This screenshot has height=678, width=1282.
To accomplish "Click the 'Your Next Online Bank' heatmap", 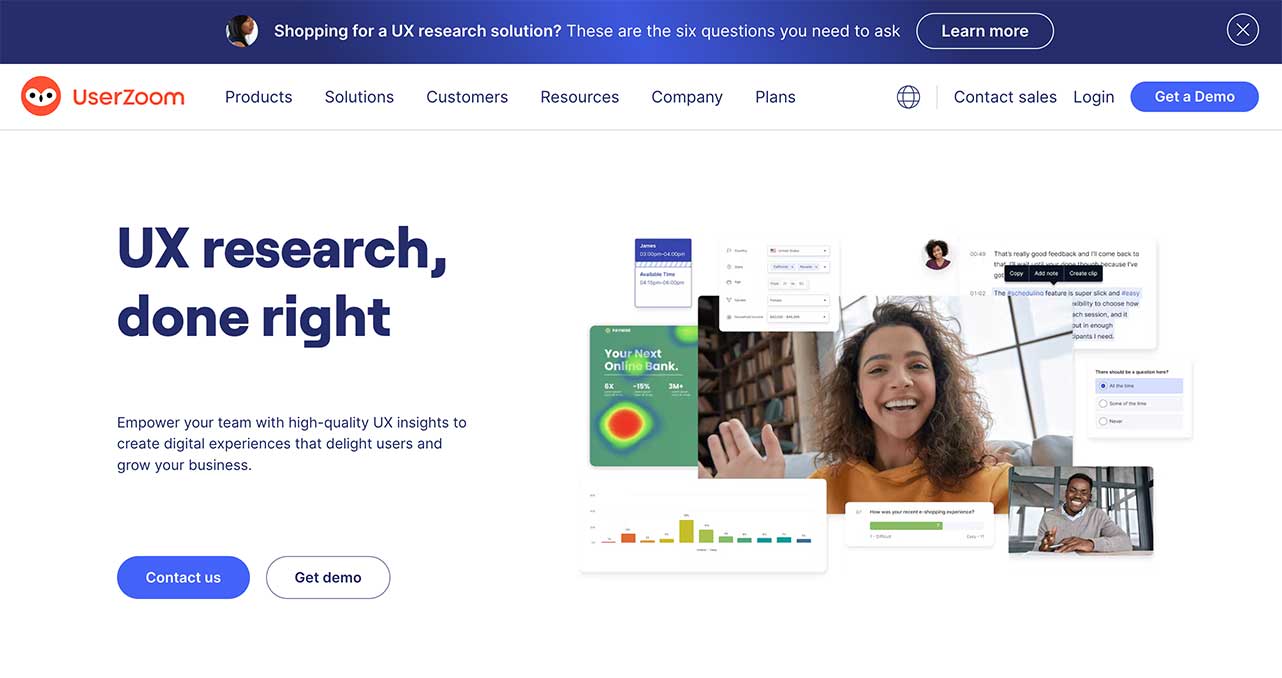I will (643, 396).
